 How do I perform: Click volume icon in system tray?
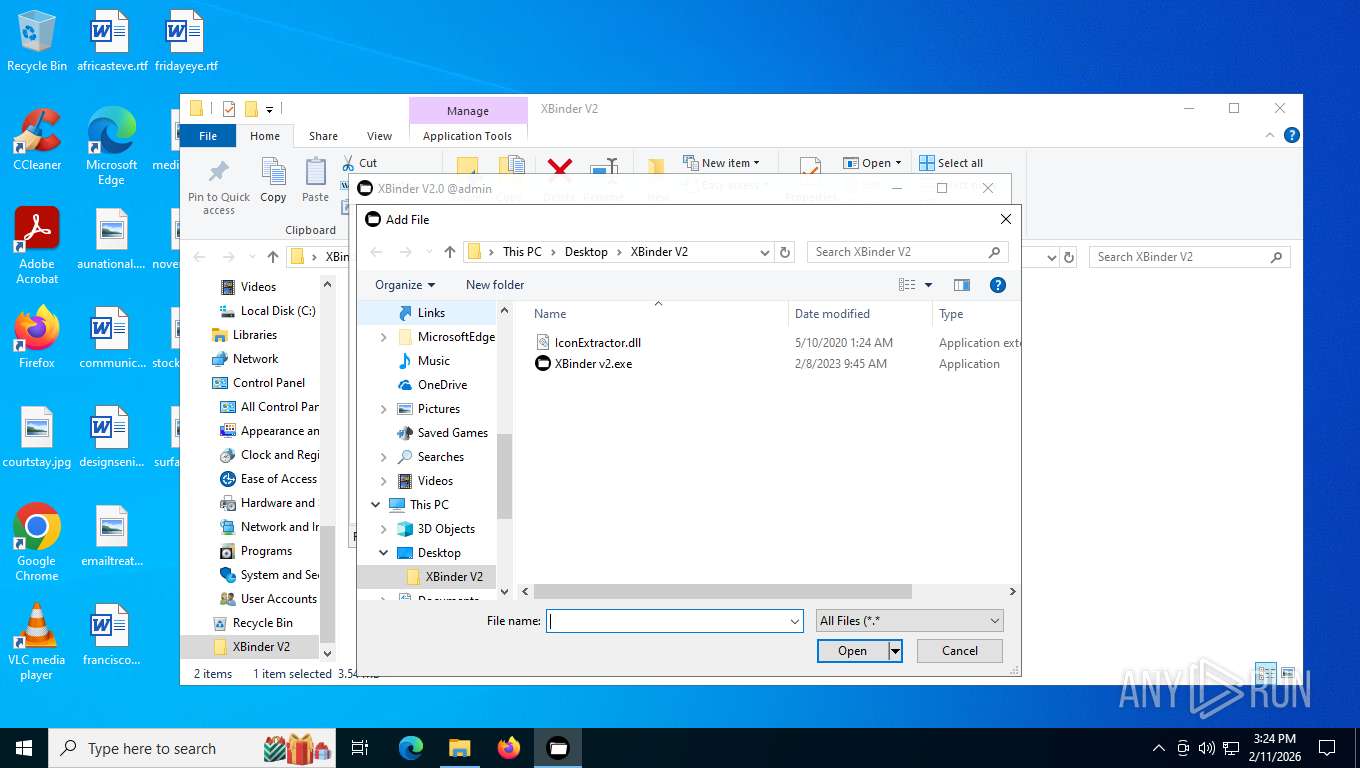pos(1206,748)
